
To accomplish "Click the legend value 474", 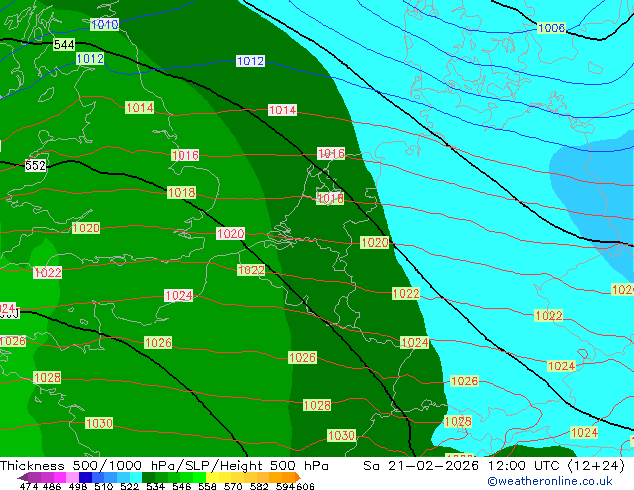I will point(29,486).
